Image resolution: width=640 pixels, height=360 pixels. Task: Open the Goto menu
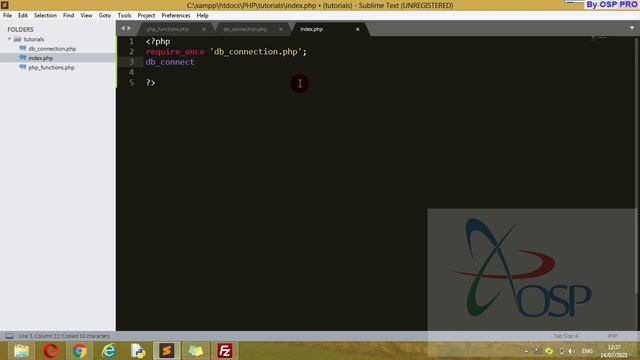tap(105, 16)
